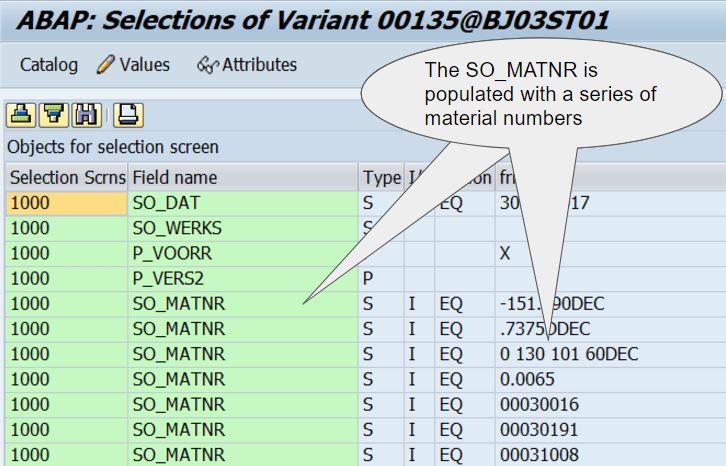This screenshot has width=726, height=466.
Task: Click the Type column header
Action: tap(382, 177)
